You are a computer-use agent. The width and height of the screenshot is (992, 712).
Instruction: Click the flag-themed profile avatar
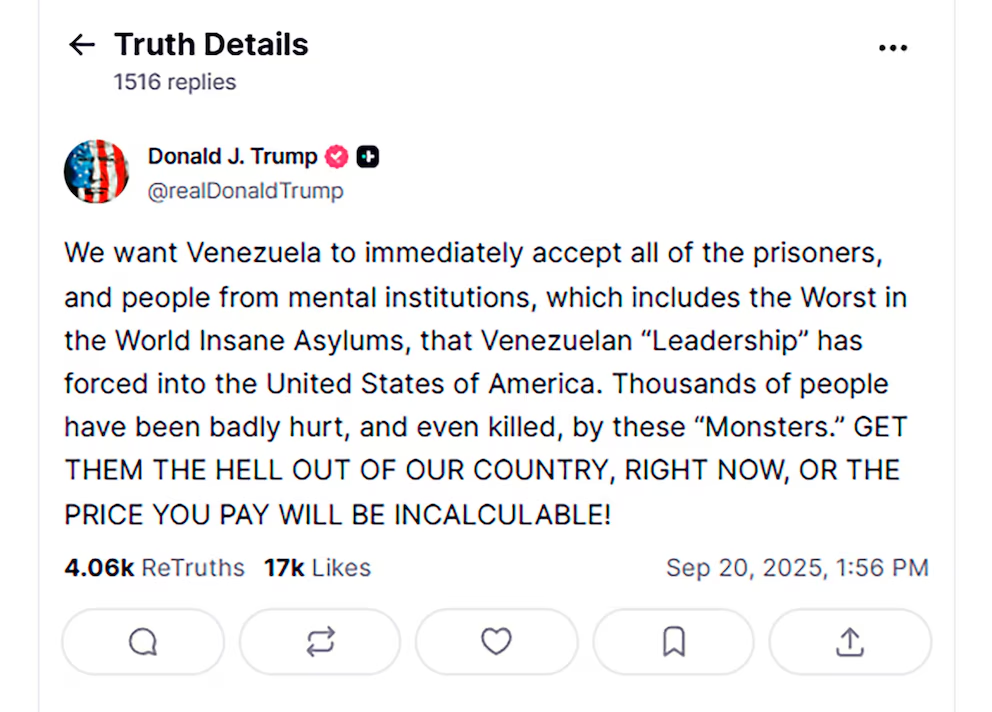(97, 171)
